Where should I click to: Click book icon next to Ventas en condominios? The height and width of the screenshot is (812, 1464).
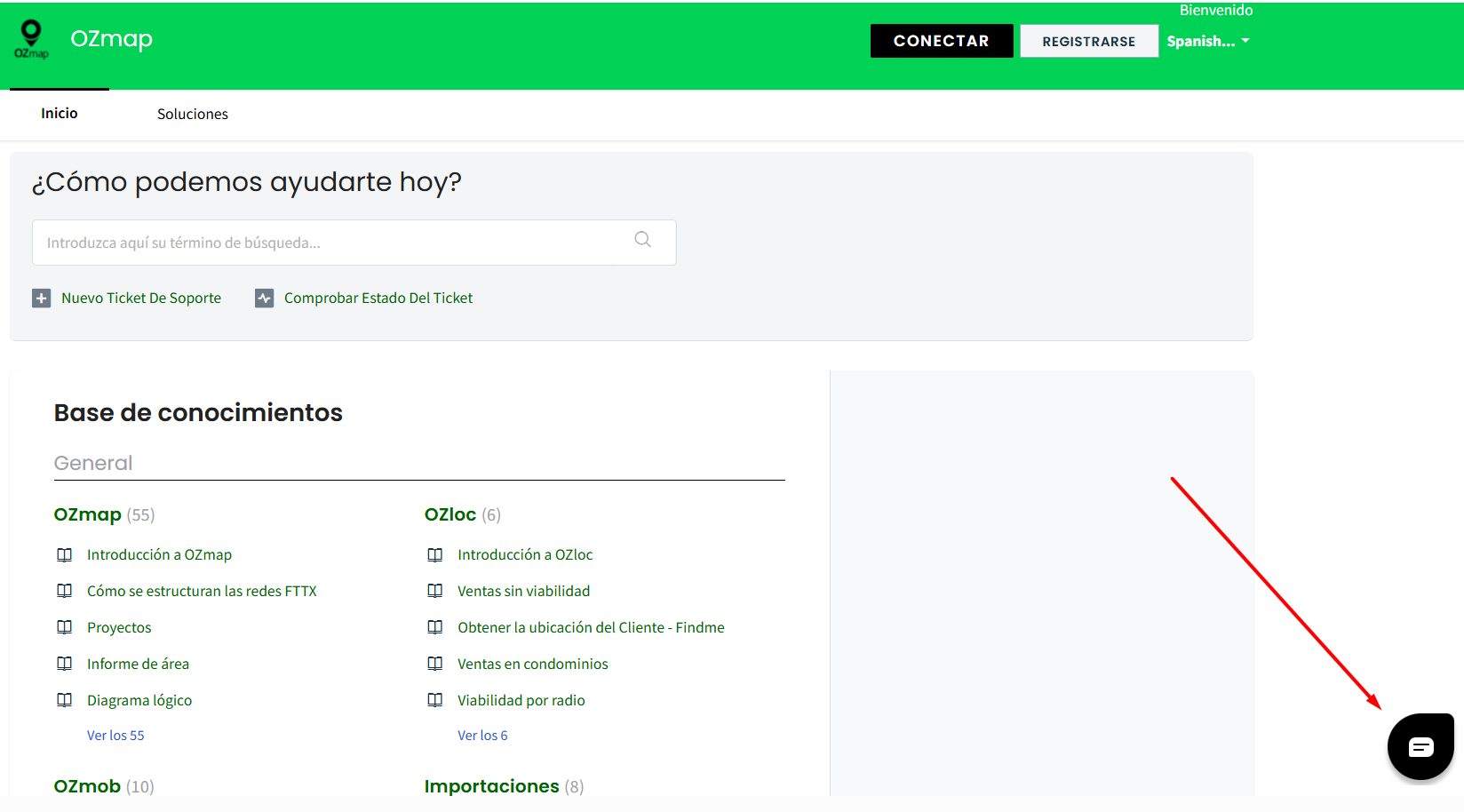[x=435, y=665]
